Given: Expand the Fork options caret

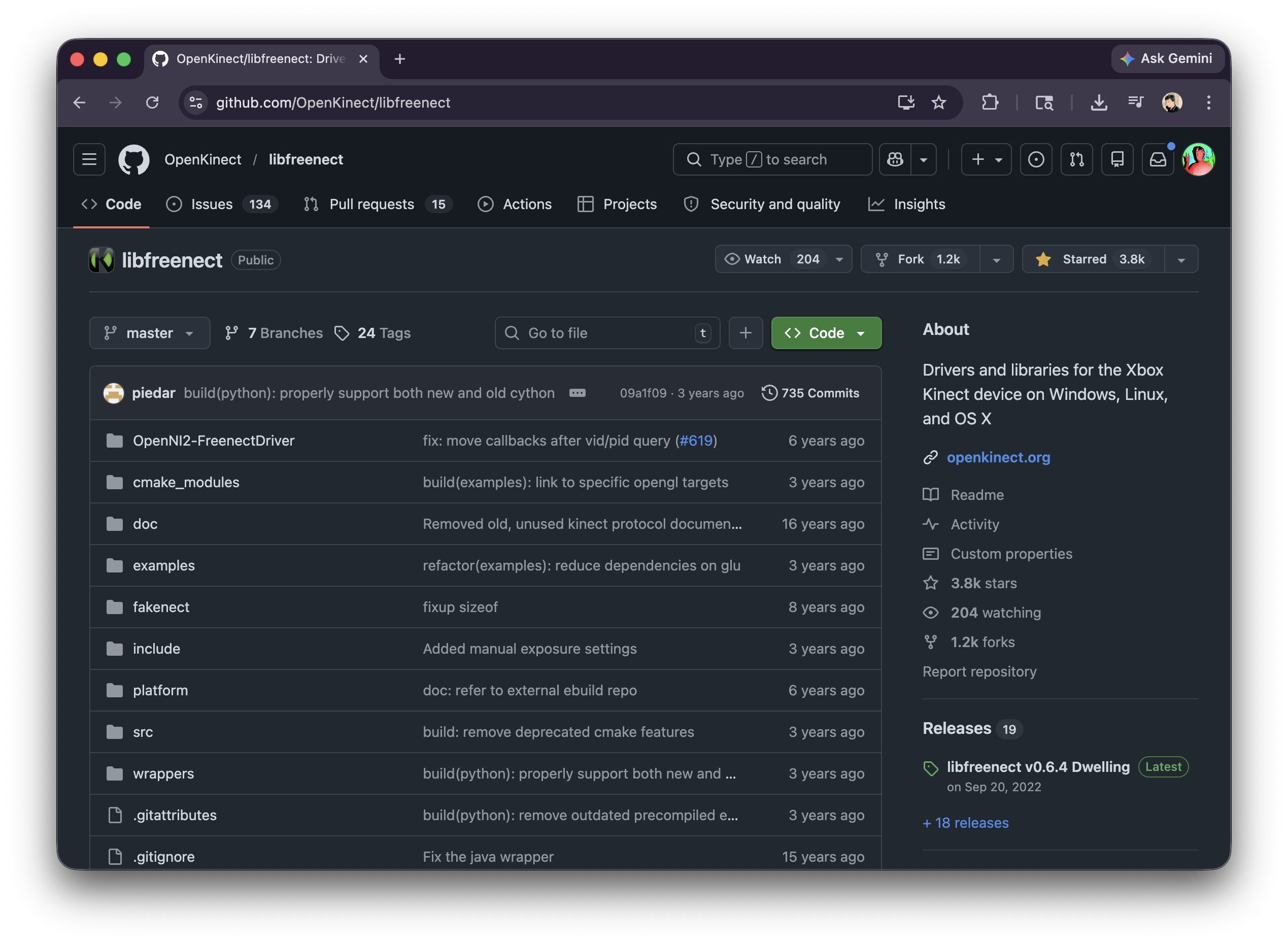Looking at the screenshot, I should tap(996, 259).
